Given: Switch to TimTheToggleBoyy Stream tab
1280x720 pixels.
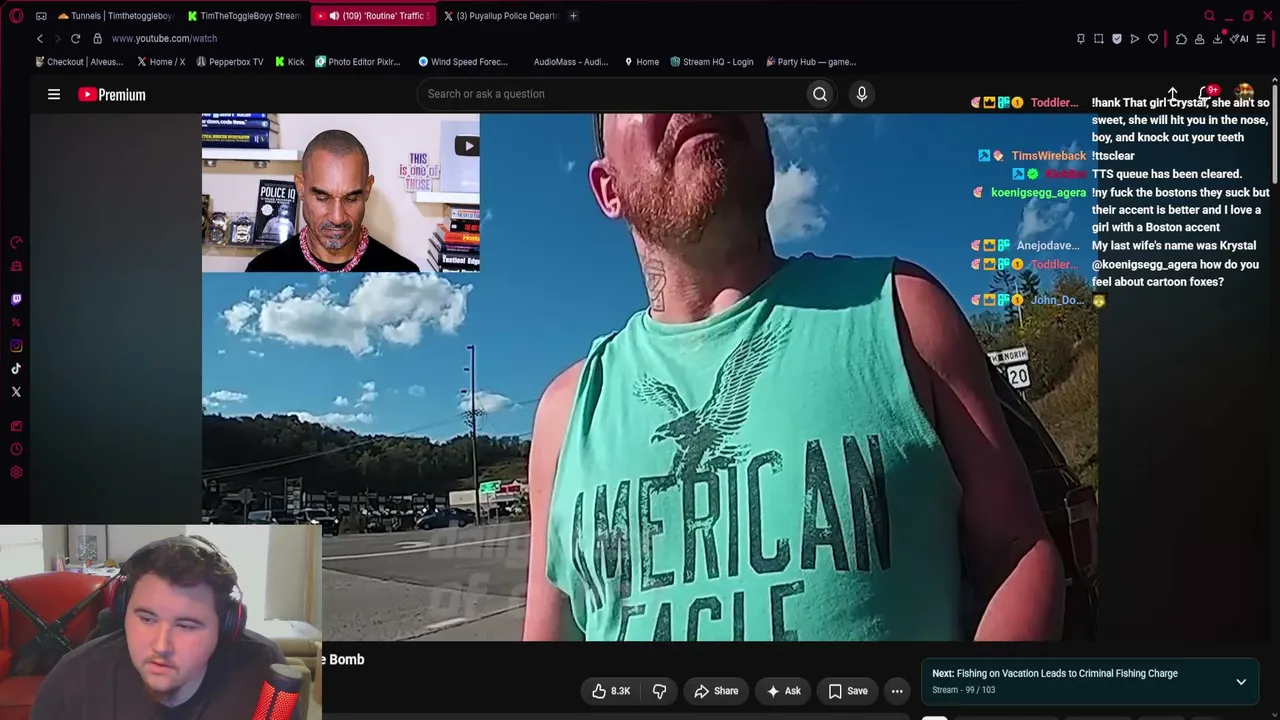Looking at the screenshot, I should pyautogui.click(x=244, y=16).
